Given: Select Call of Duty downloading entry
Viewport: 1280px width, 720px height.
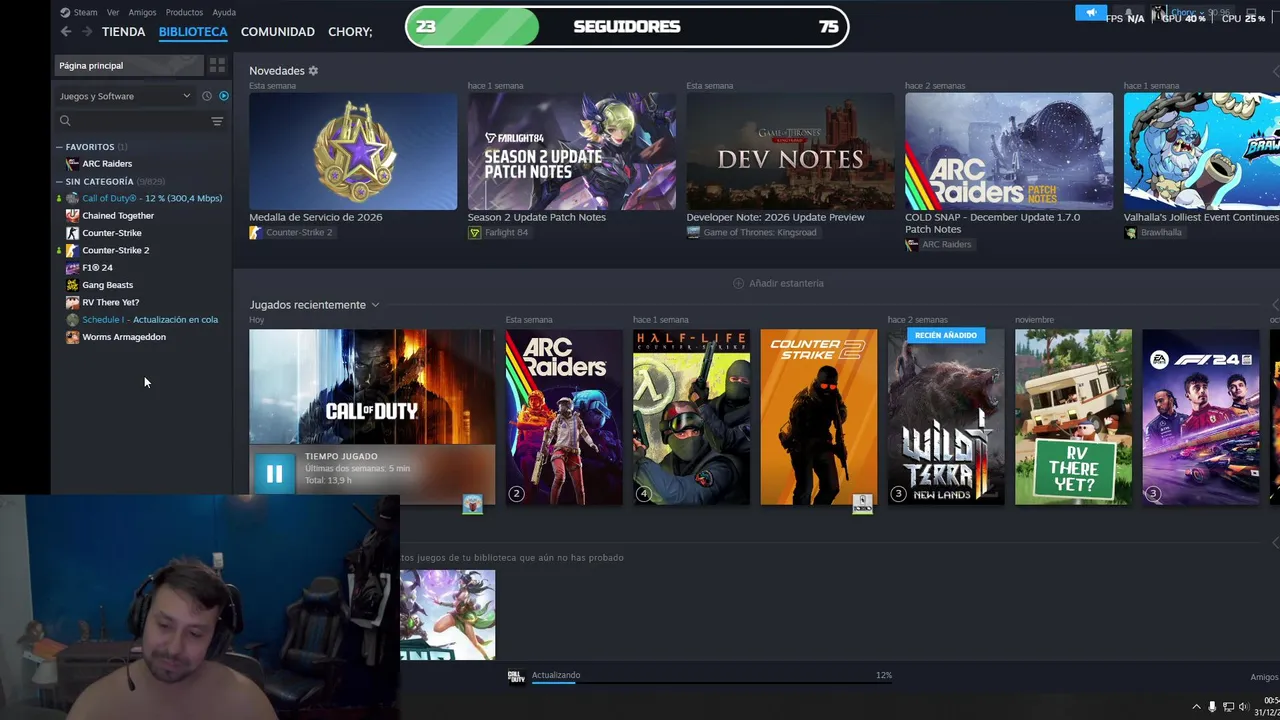Looking at the screenshot, I should click(x=152, y=198).
